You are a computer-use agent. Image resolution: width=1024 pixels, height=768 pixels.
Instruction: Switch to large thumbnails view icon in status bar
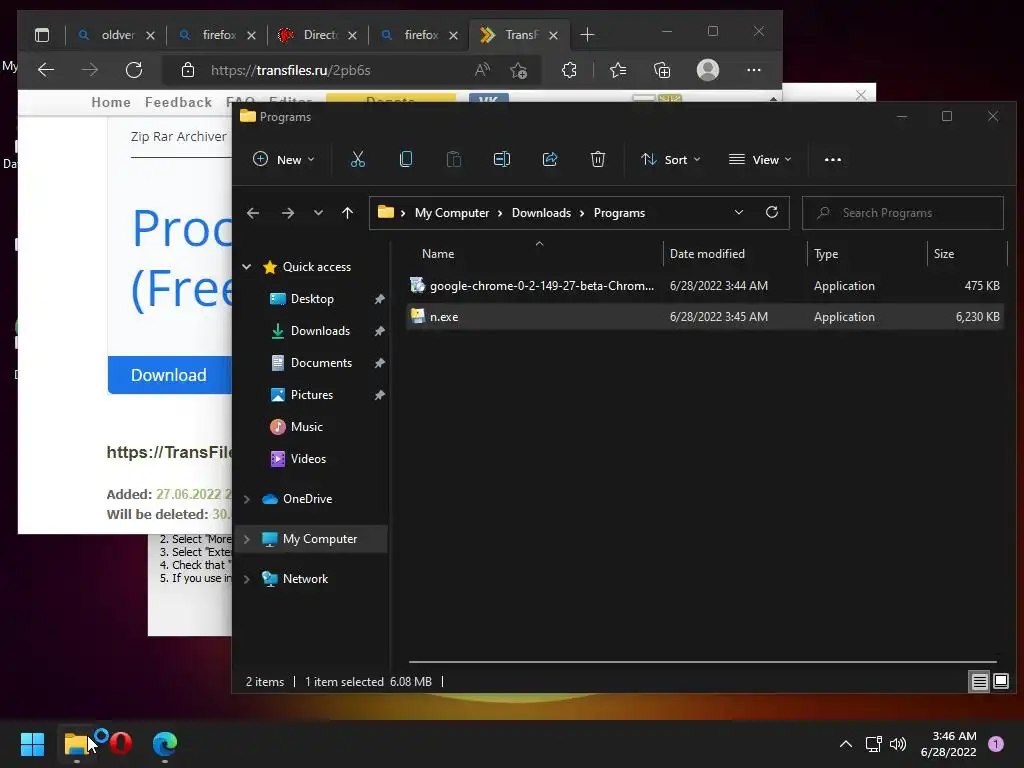point(1000,682)
